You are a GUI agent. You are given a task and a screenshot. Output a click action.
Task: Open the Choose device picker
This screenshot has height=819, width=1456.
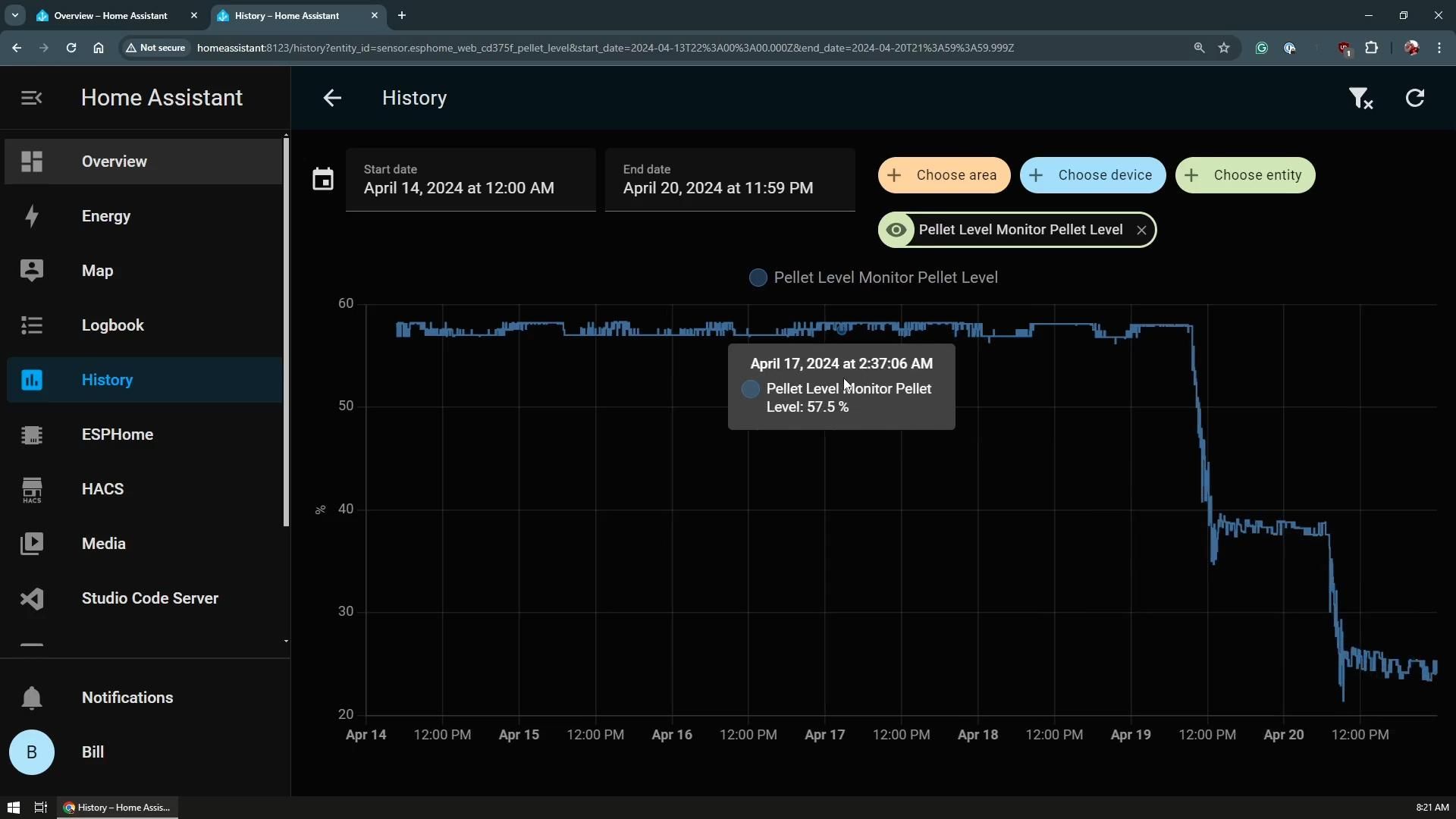(1092, 175)
